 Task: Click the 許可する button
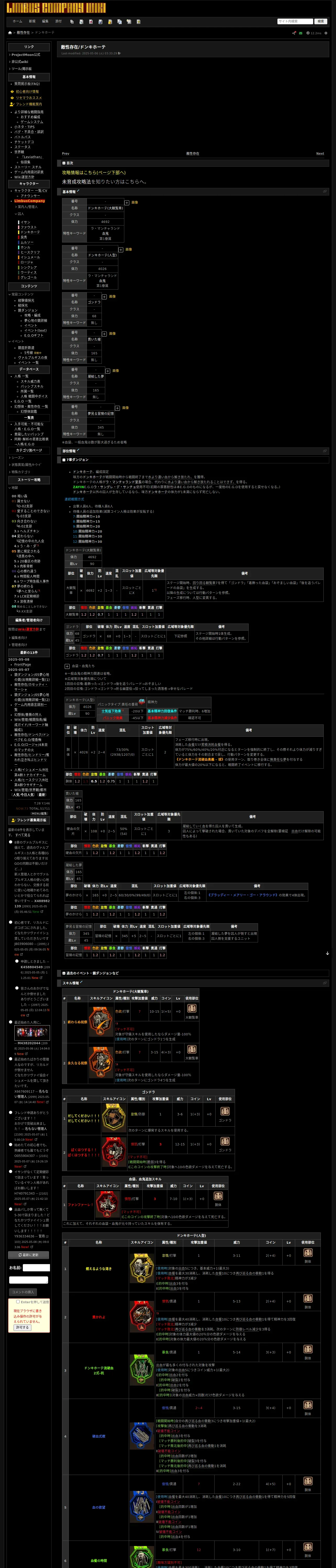pyautogui.click(x=22, y=1327)
